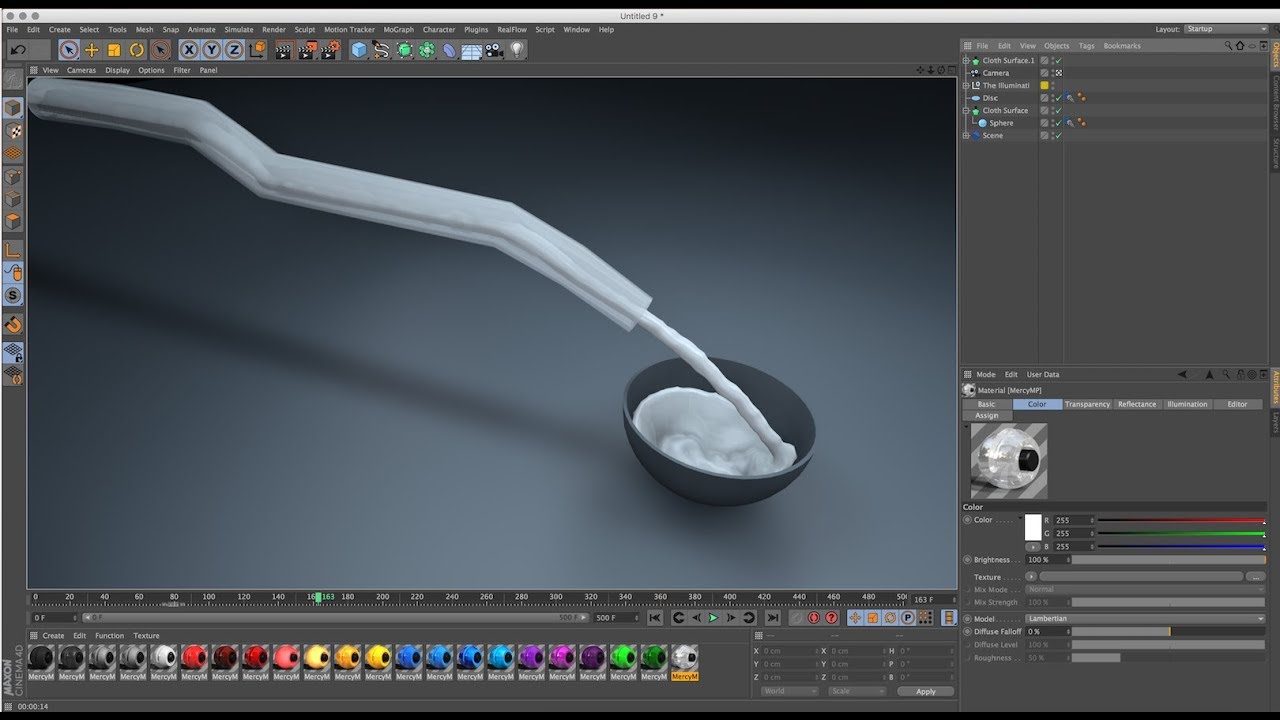Activate the Move tool cross icon

coord(92,50)
